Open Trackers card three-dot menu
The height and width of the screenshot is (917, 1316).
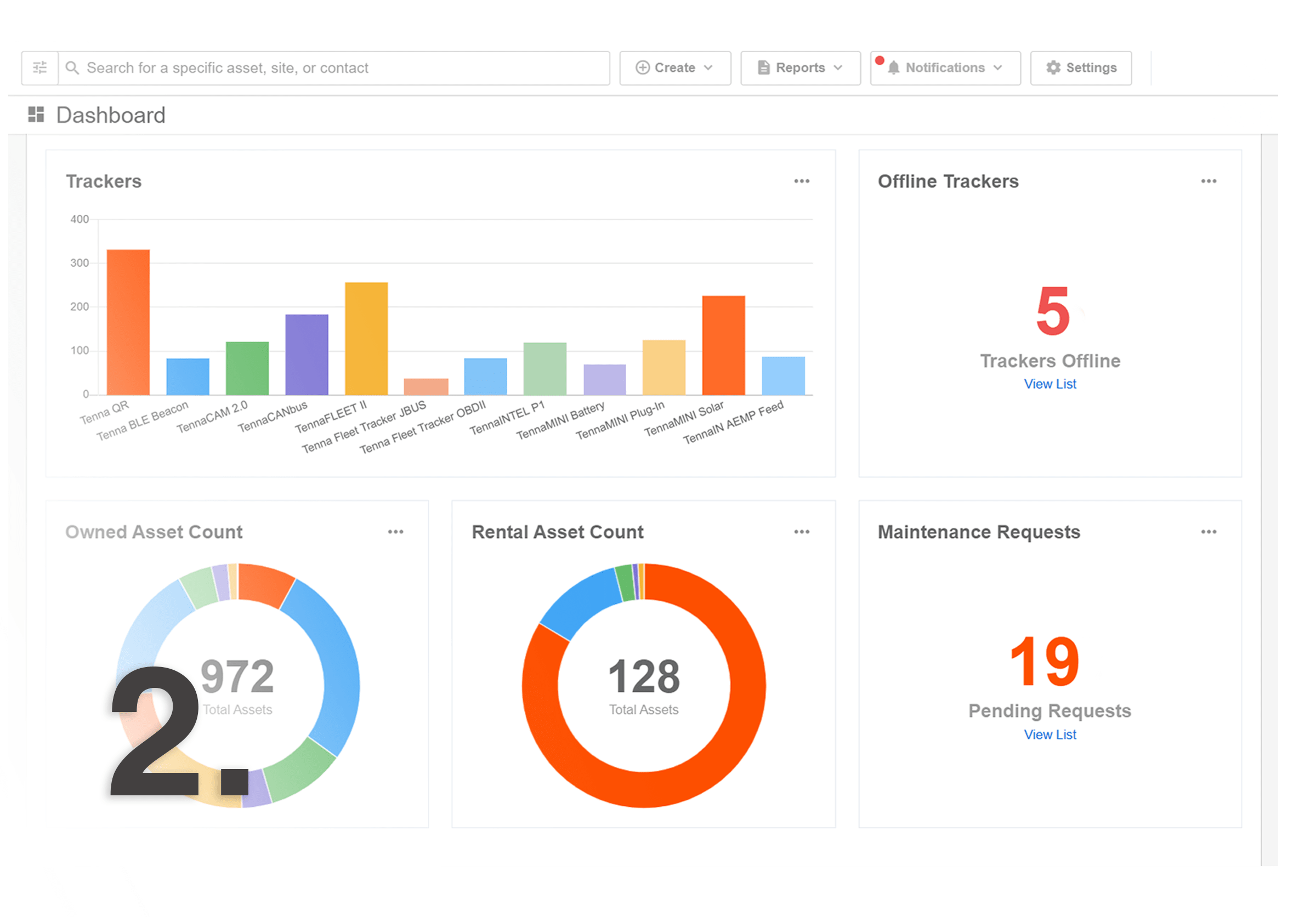click(x=801, y=181)
